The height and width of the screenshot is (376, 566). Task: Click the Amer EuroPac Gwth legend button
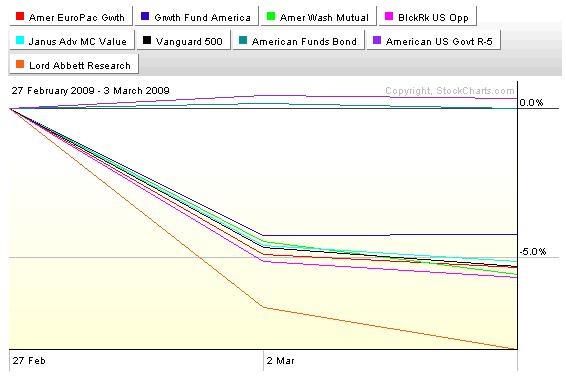[71, 16]
